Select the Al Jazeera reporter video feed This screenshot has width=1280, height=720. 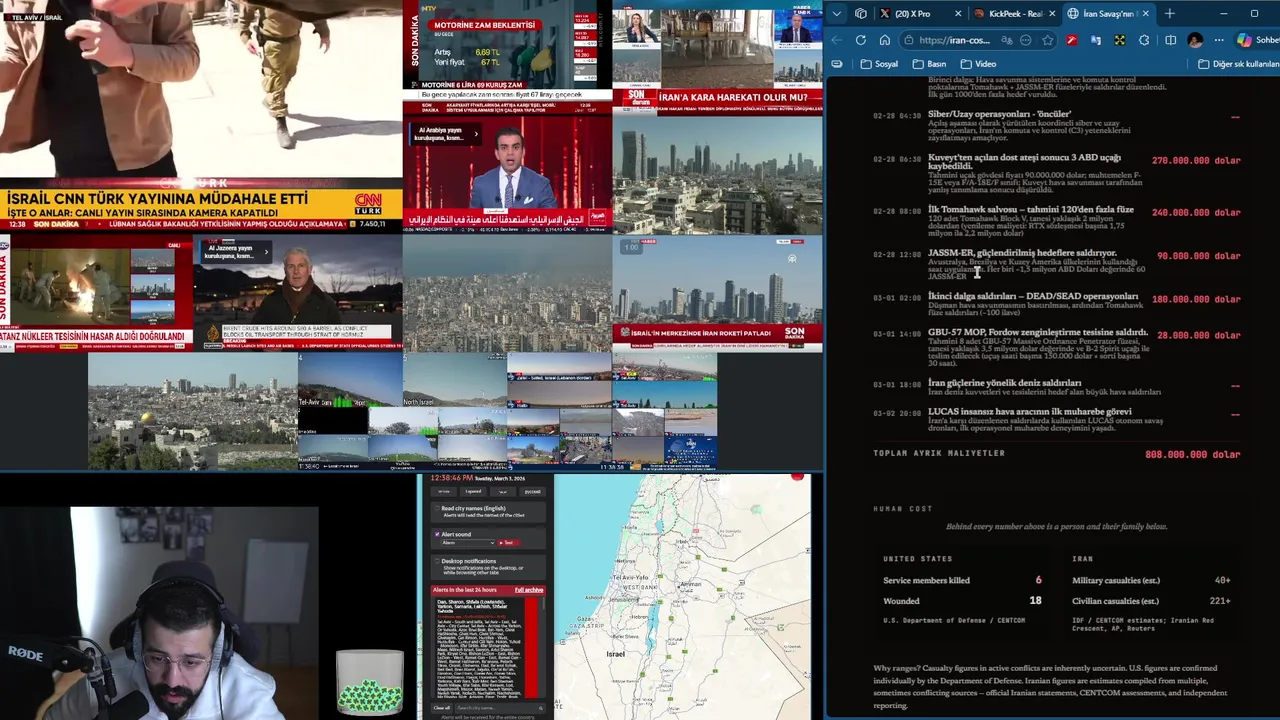297,293
